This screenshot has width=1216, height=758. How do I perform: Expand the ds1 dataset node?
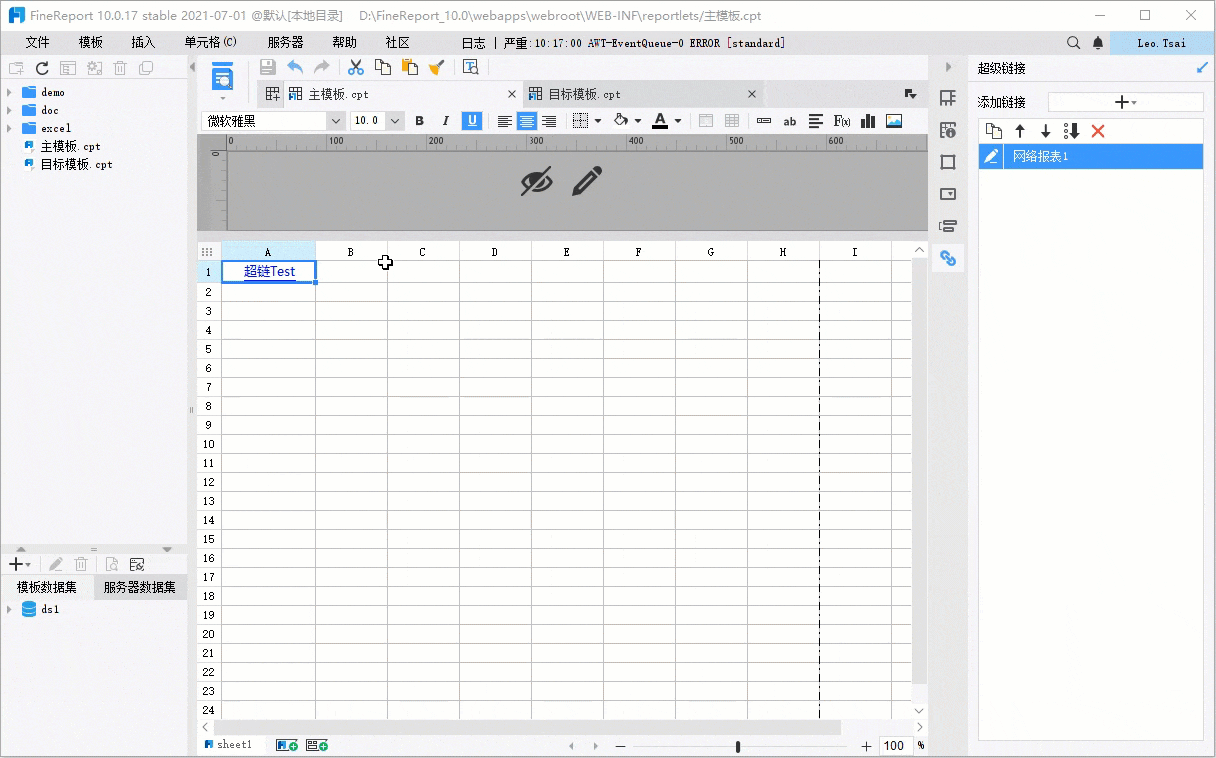(9, 609)
